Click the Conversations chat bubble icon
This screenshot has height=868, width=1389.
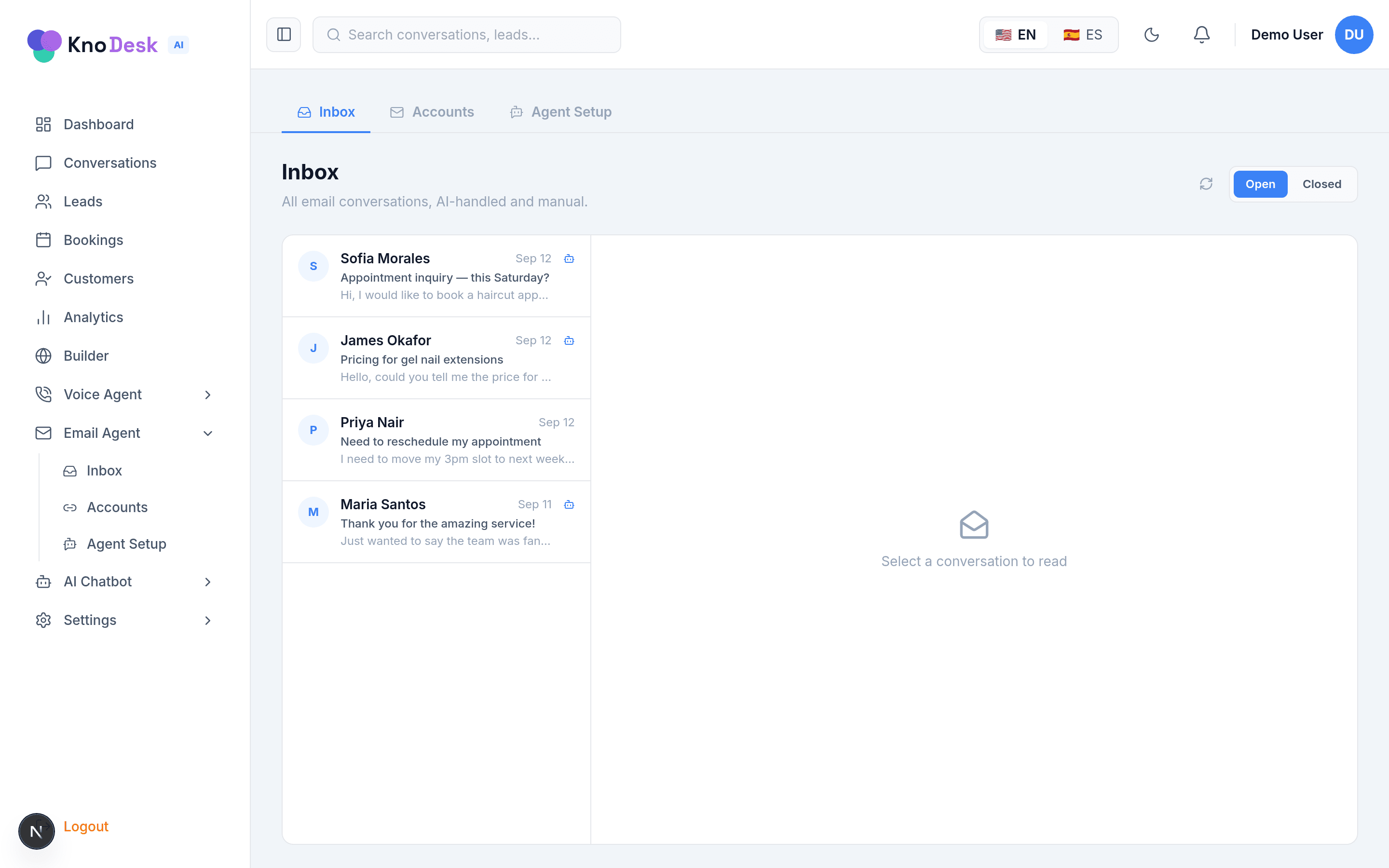coord(43,163)
